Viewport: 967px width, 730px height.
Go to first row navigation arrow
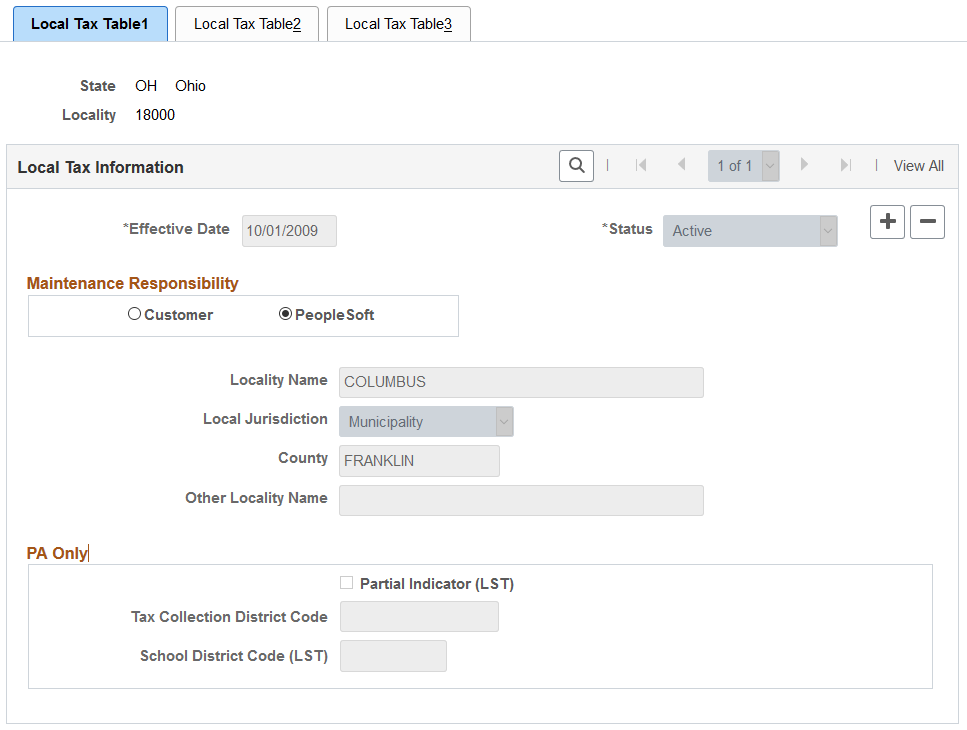[x=641, y=165]
